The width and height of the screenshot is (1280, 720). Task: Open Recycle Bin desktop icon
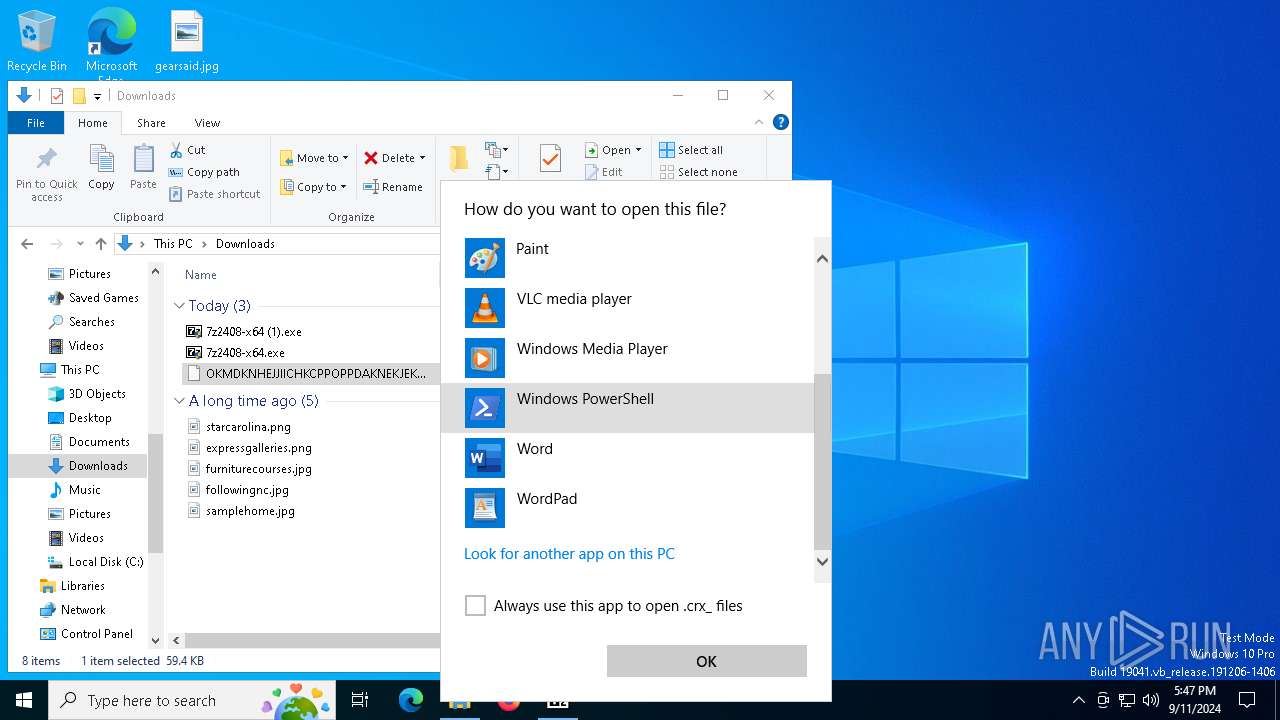click(37, 42)
